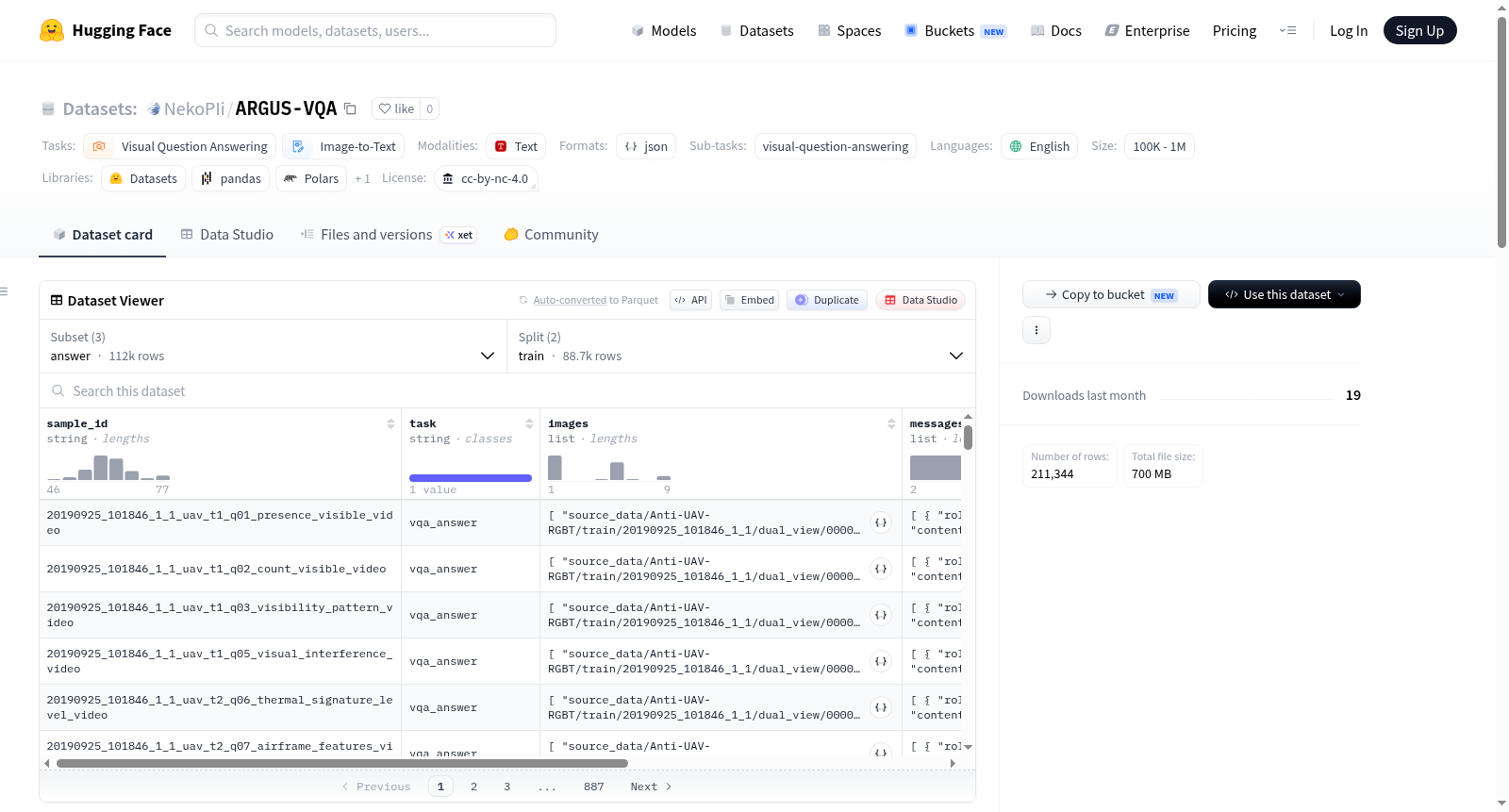Open the navigation overflow menu icon
The image size is (1509, 812).
[x=1287, y=30]
